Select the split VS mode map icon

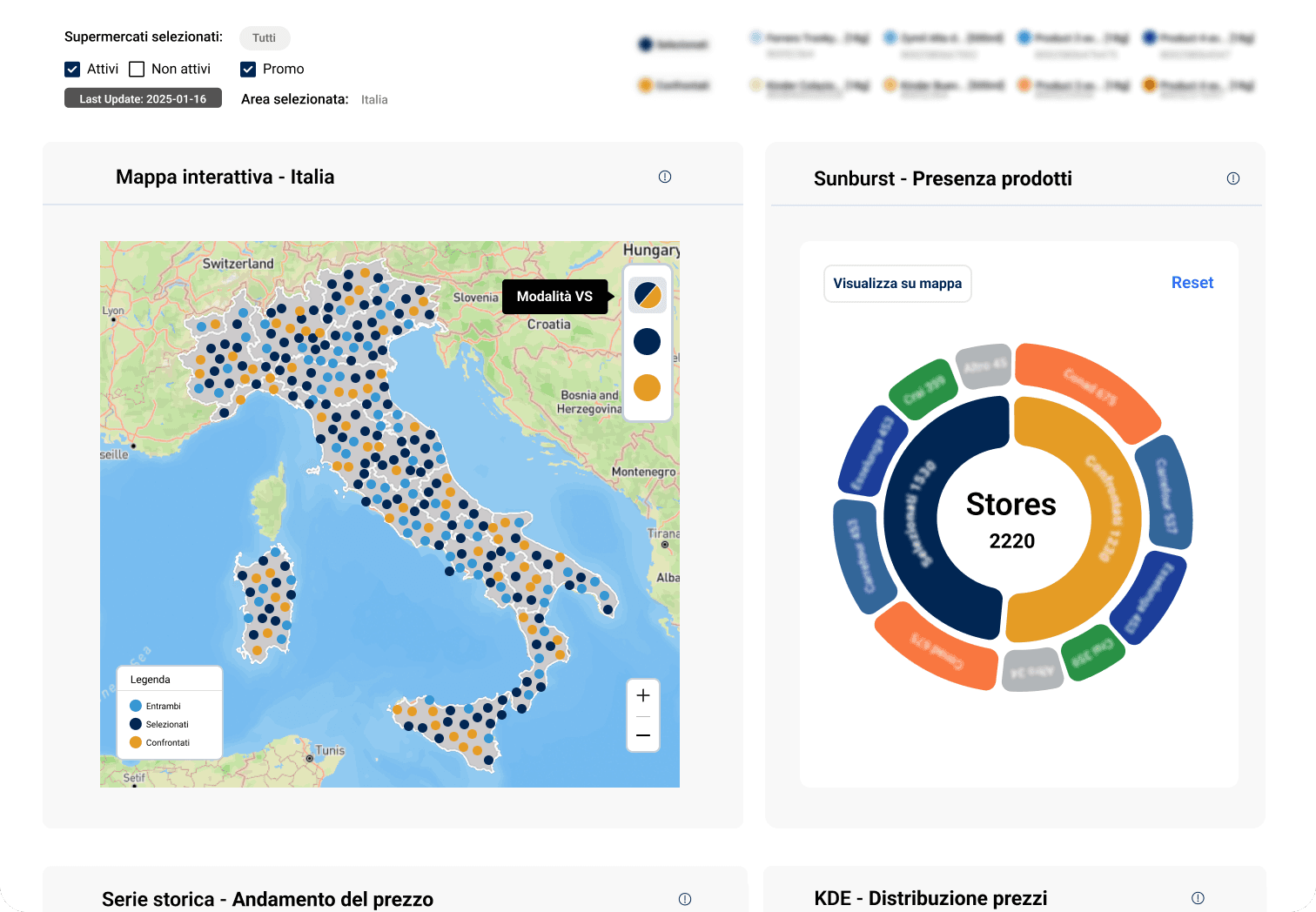[x=648, y=296]
